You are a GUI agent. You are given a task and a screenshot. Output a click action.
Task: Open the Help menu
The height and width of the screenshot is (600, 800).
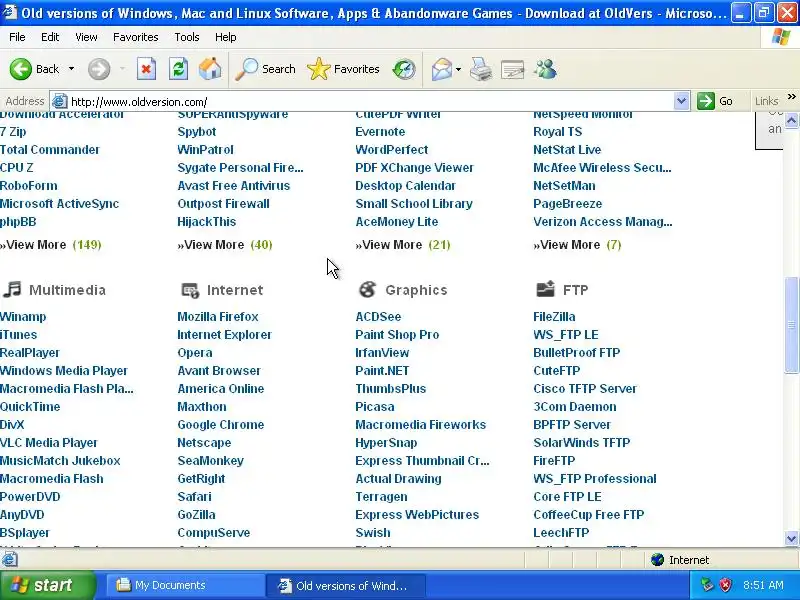[226, 37]
